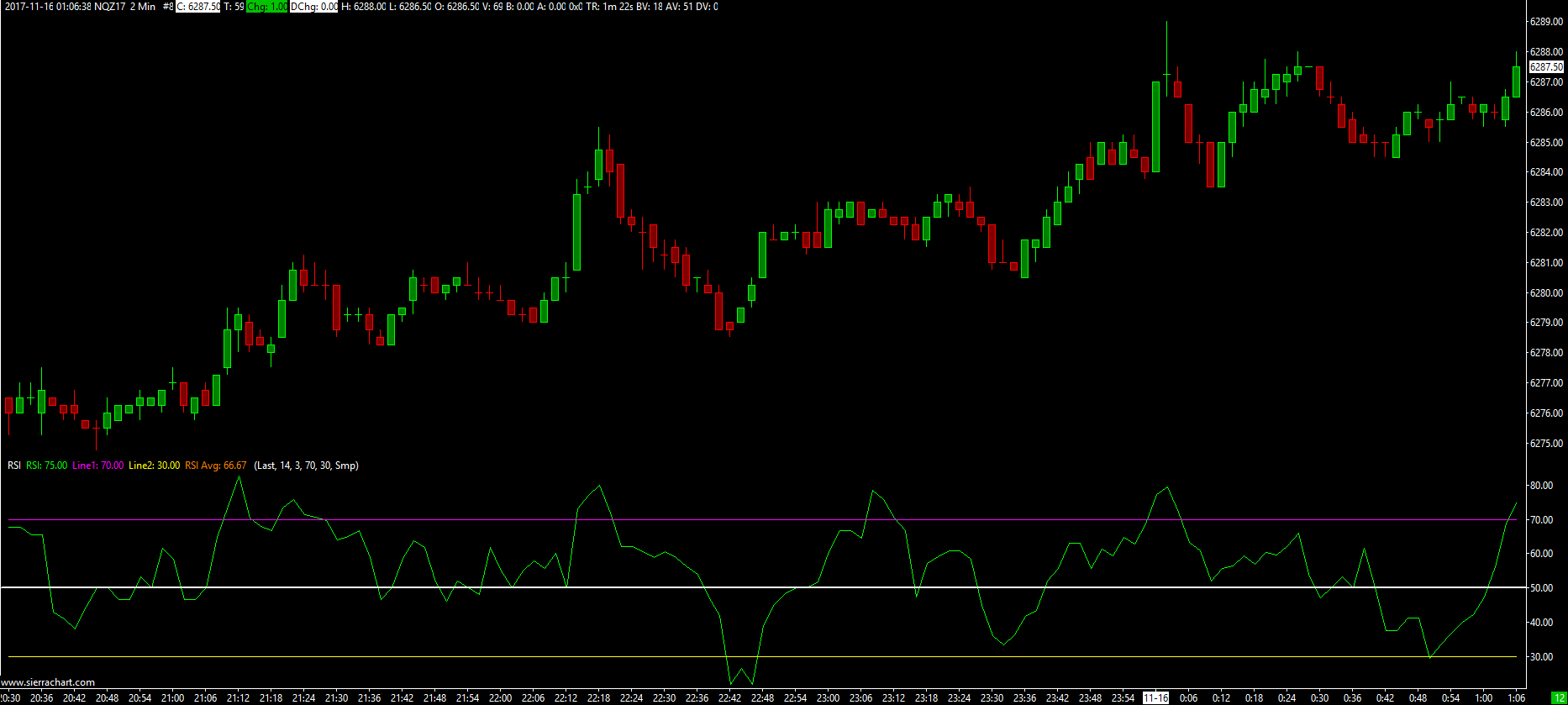
Task: Click the date-time 2017-11-16 01:06:38 header text
Action: (x=46, y=7)
